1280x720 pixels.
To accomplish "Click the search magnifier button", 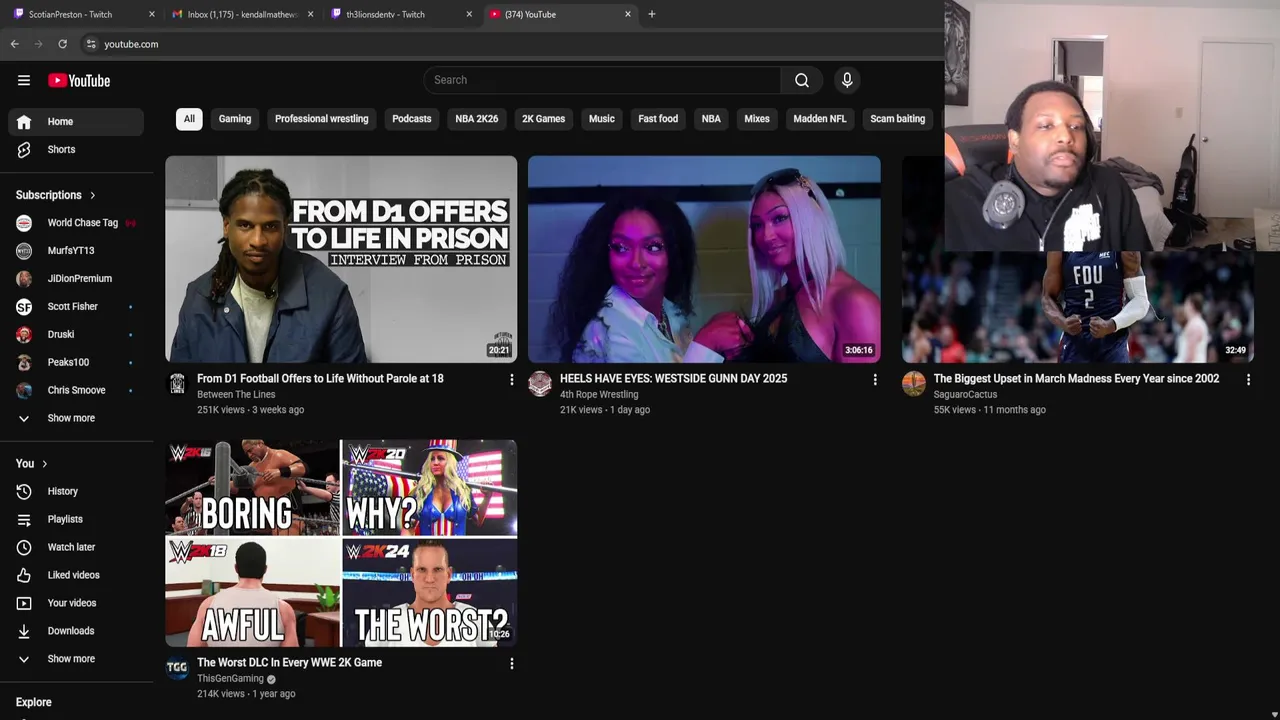I will (802, 80).
